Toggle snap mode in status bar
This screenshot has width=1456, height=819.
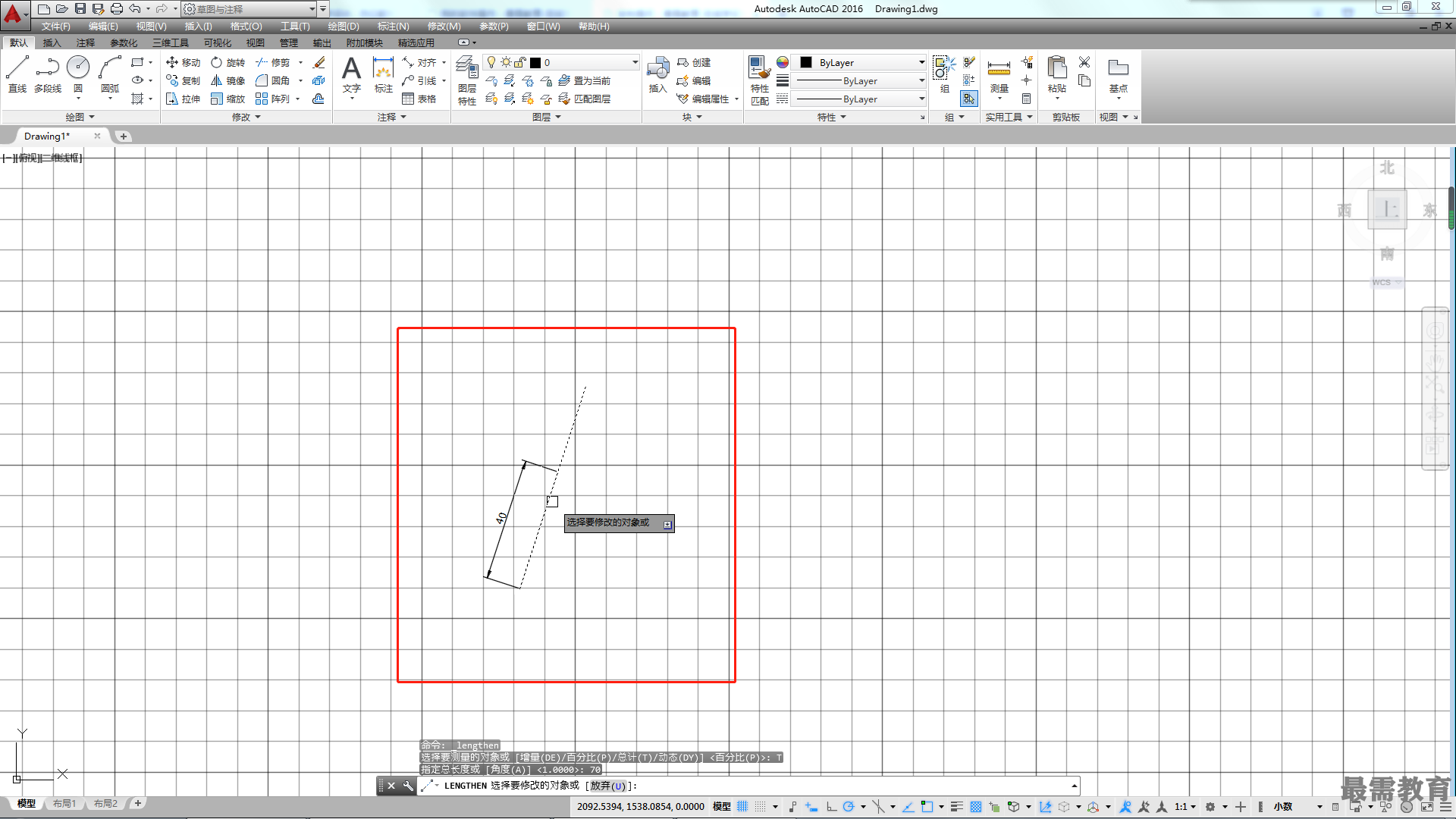coord(761,806)
